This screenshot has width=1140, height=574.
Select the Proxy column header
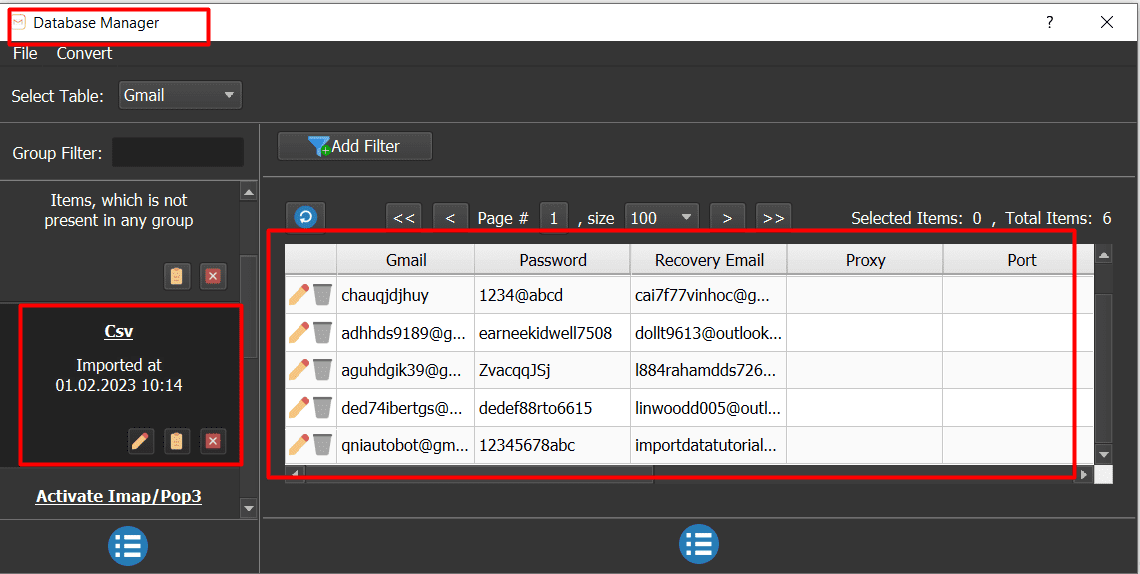865,260
